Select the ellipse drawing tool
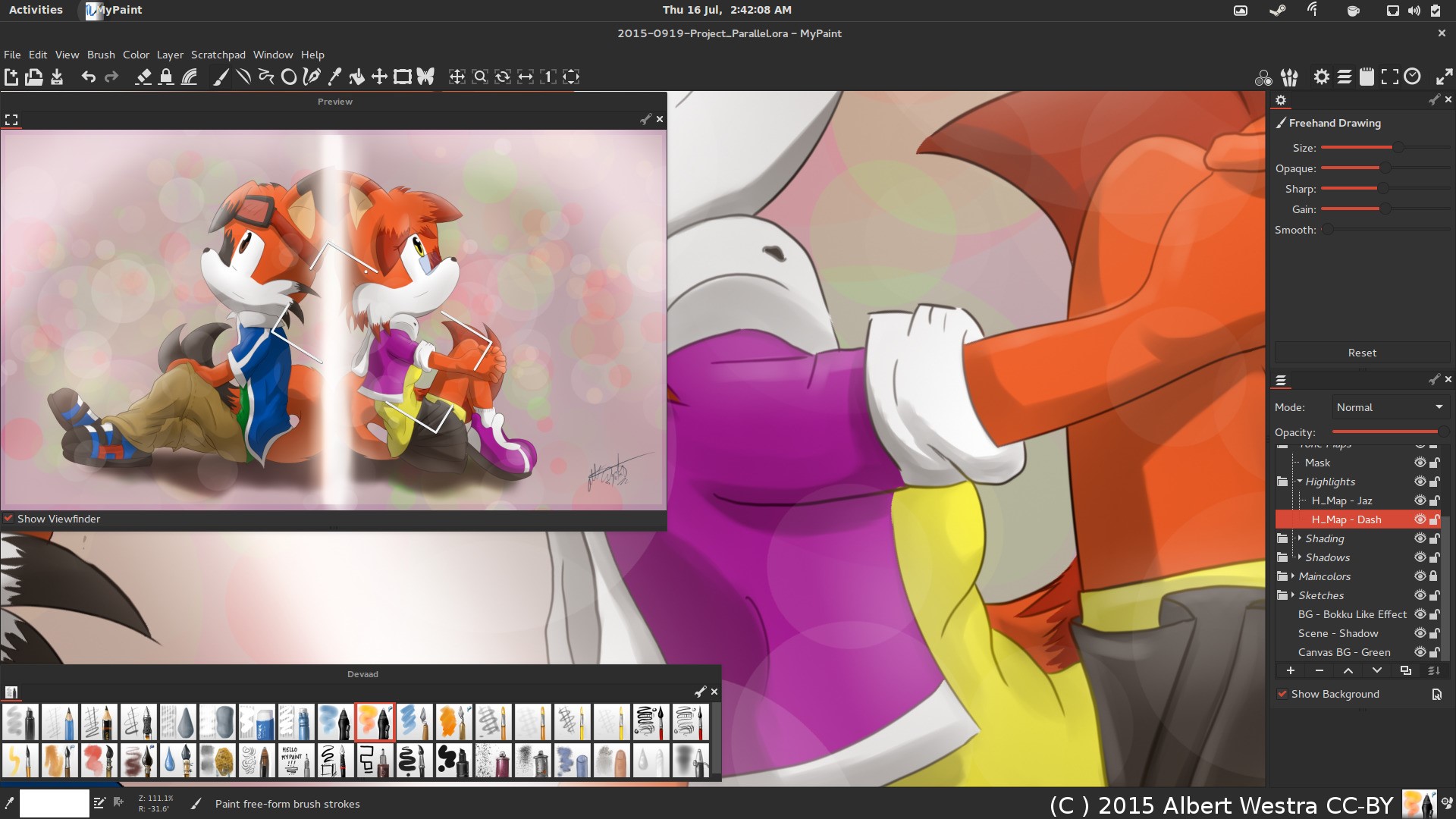 289,77
